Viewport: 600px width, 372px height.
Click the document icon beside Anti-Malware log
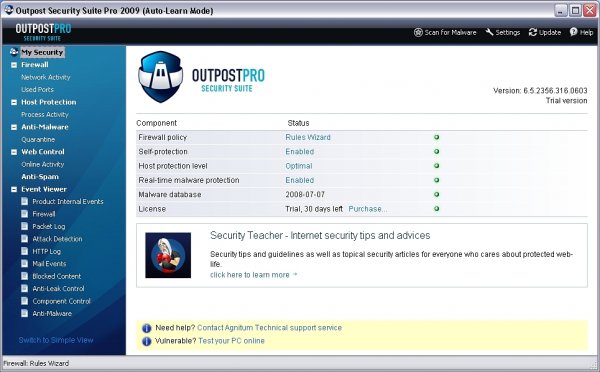coord(24,313)
